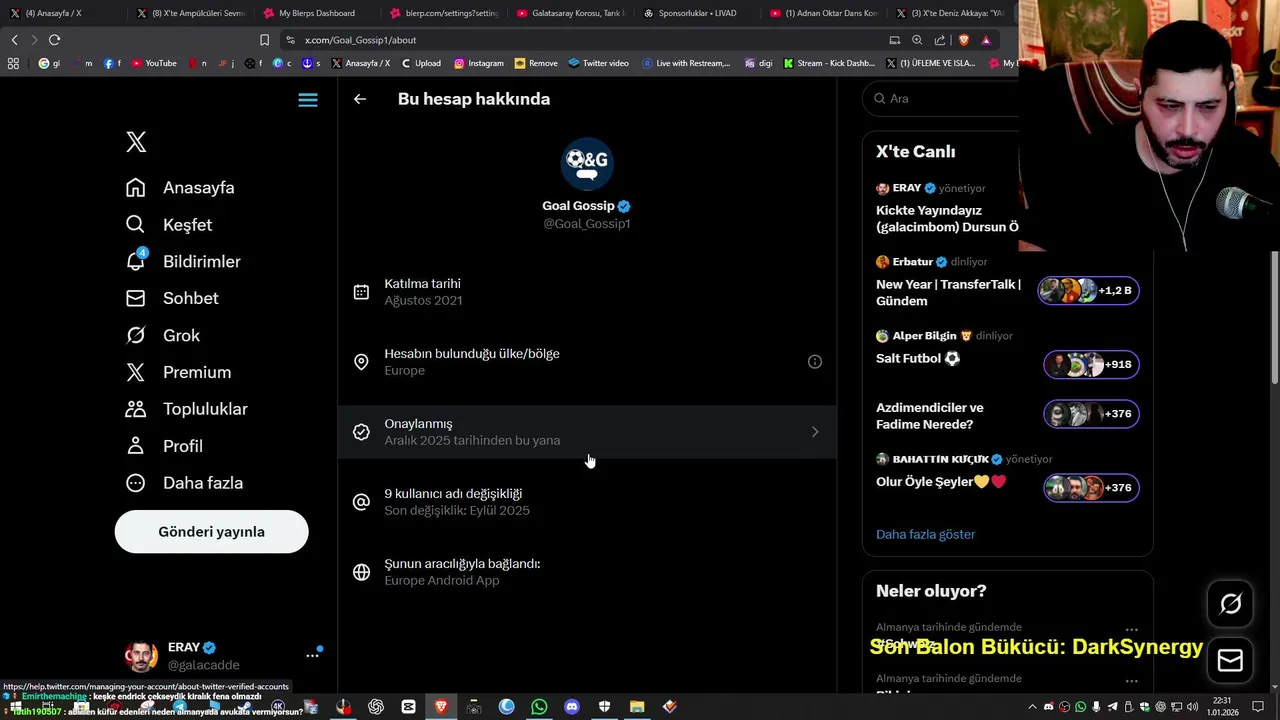Open WhatsApp from taskbar

point(539,707)
